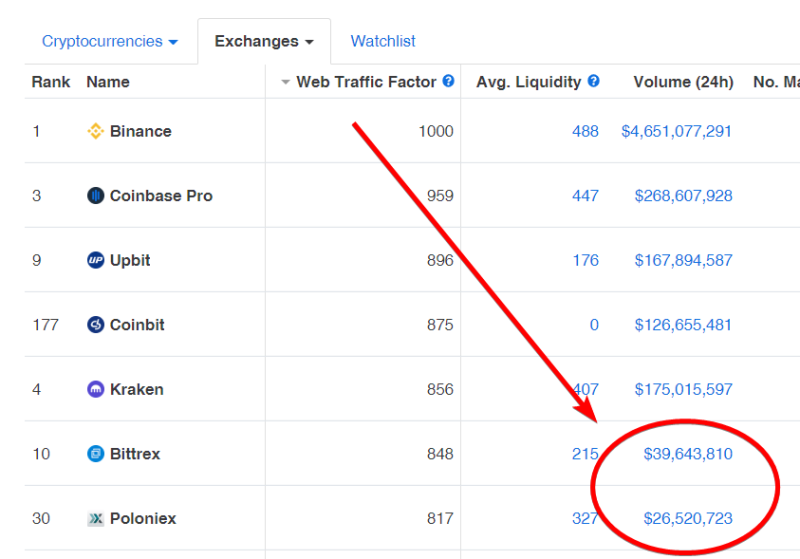Switch to the Watchlist tab
This screenshot has height=559, width=800.
pos(383,41)
